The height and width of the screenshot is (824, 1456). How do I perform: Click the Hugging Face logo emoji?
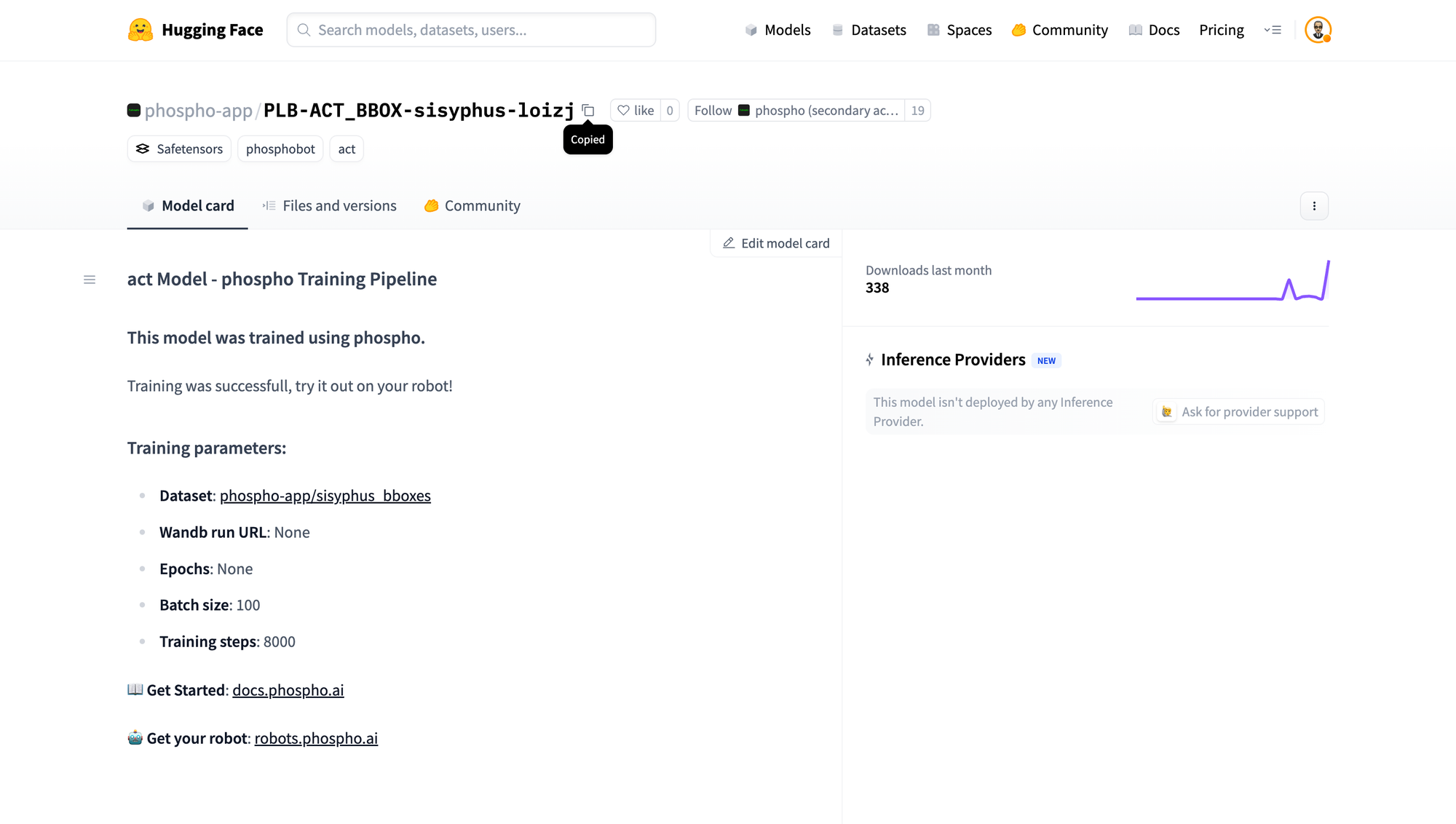point(140,30)
